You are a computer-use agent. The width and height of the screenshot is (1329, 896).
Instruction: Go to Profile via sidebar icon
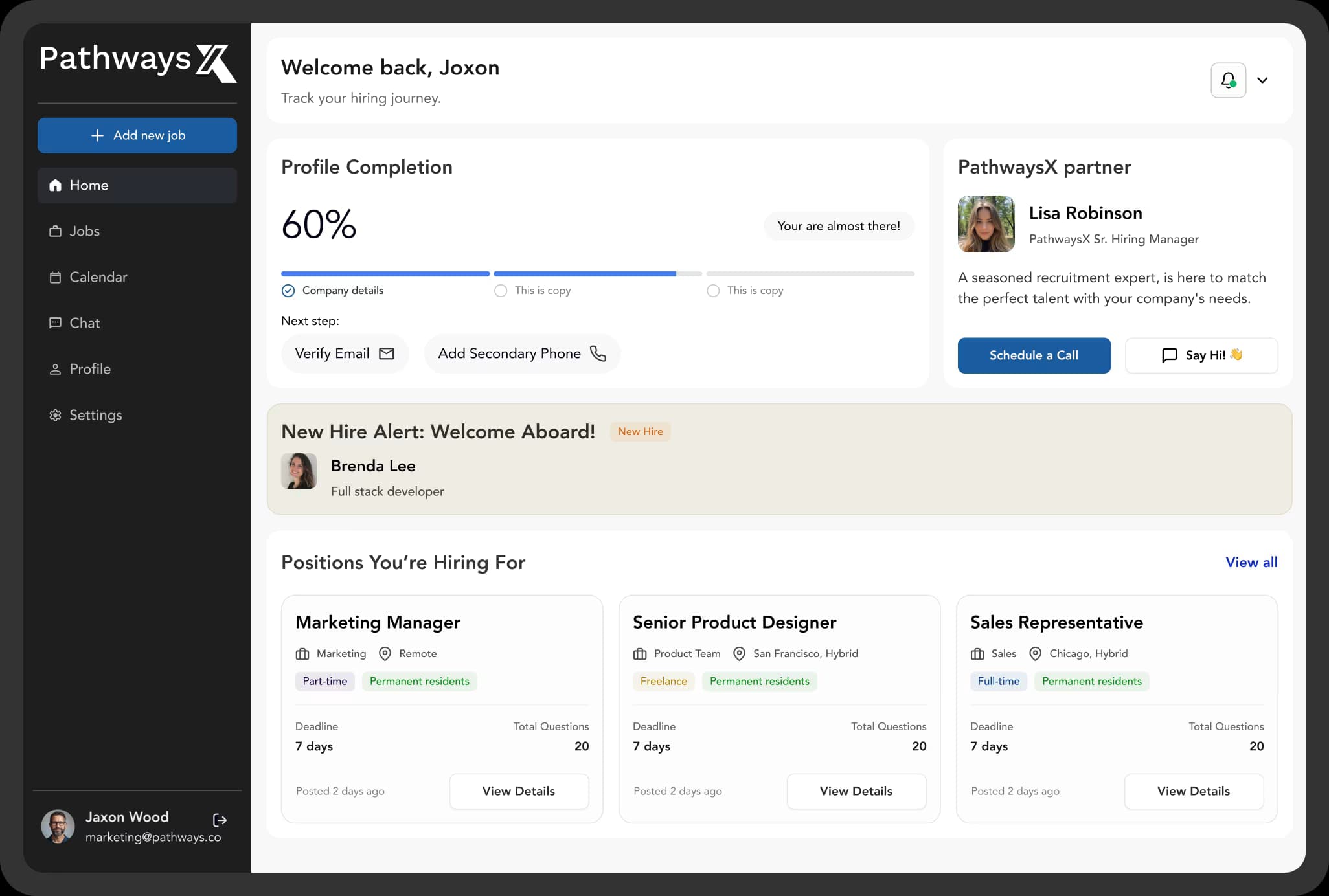[x=56, y=369]
